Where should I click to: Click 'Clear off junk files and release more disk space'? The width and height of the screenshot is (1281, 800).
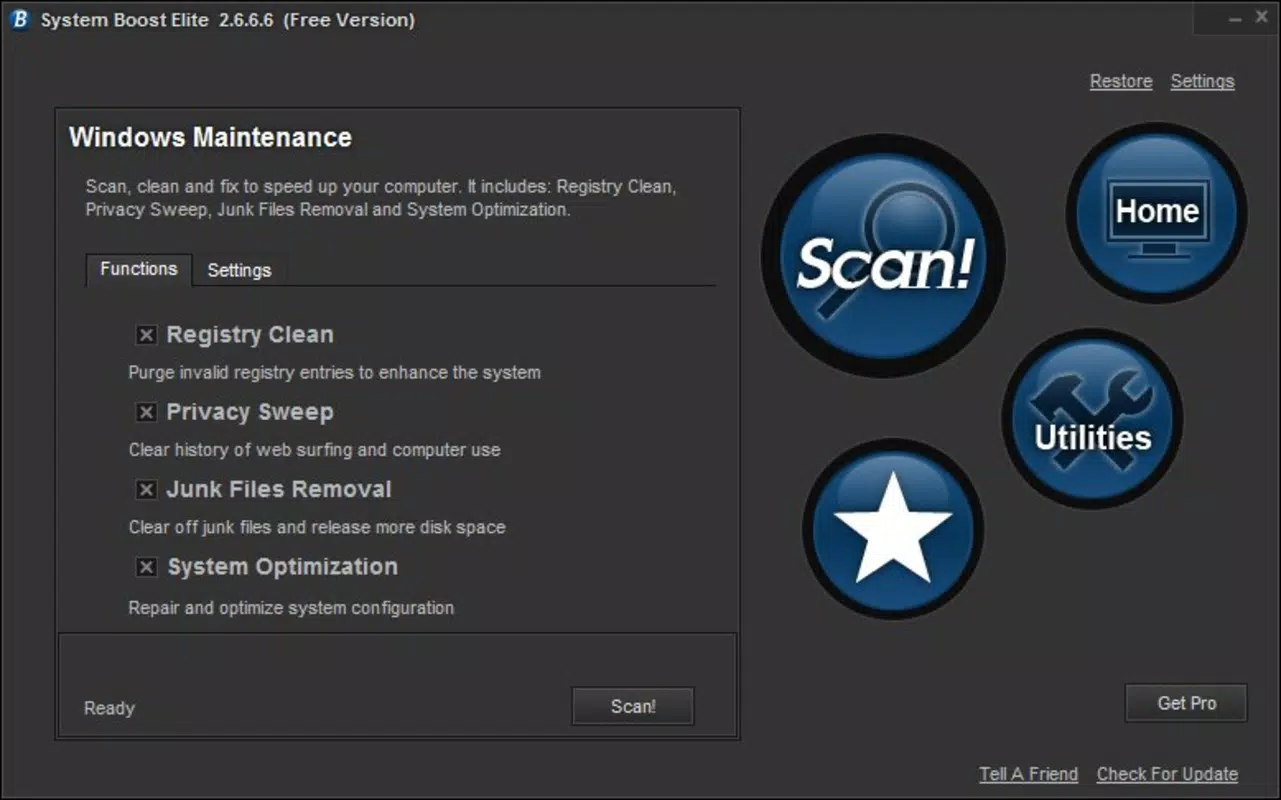[x=317, y=527]
